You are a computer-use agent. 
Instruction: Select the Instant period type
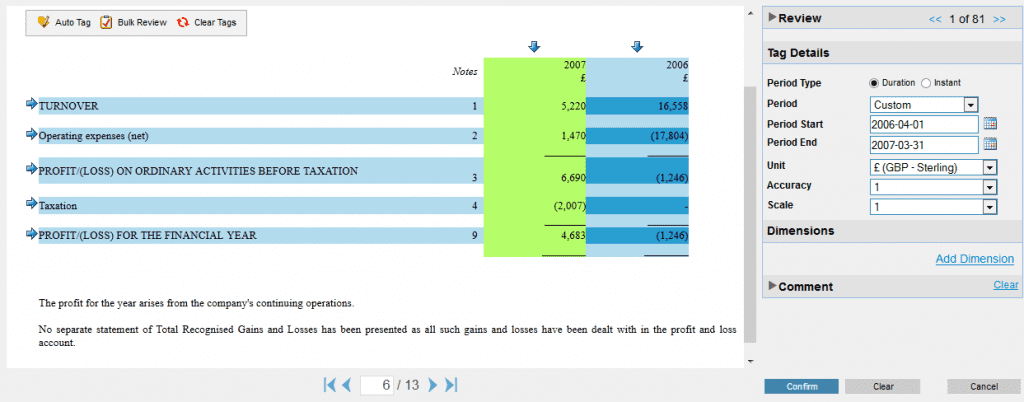coord(925,83)
